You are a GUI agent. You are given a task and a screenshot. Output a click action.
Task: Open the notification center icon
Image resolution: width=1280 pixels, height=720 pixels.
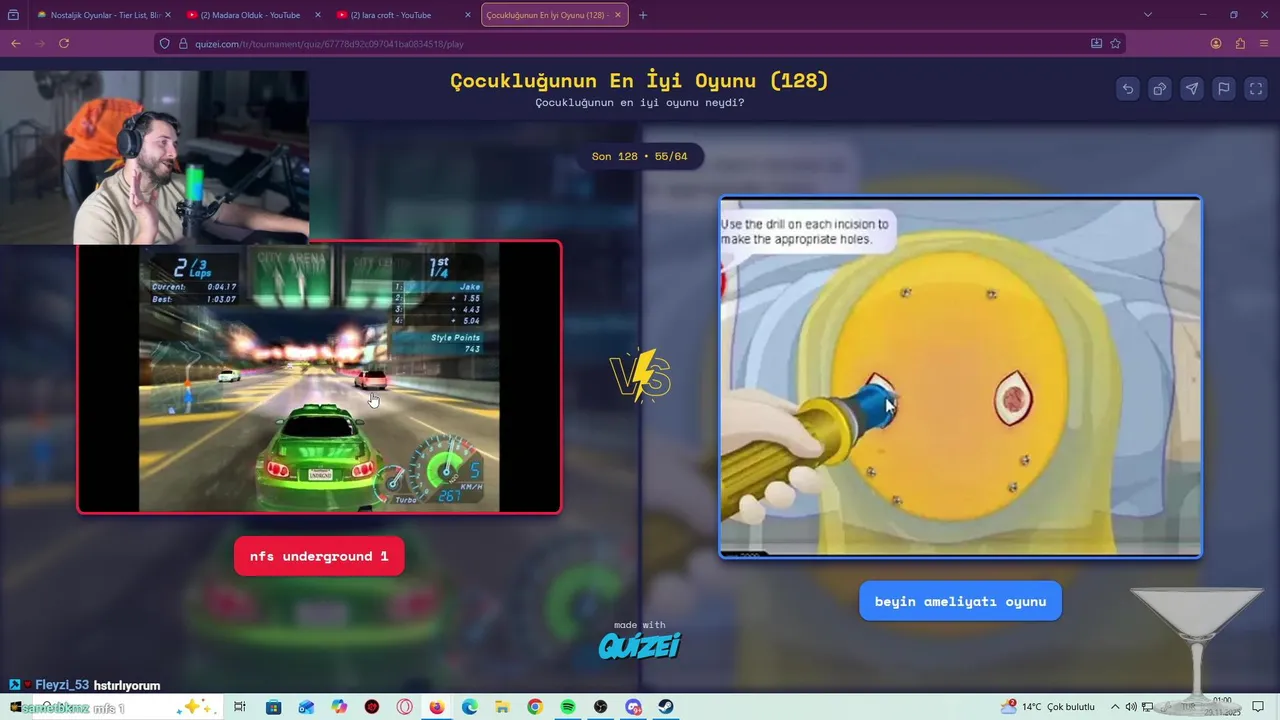pos(1258,707)
